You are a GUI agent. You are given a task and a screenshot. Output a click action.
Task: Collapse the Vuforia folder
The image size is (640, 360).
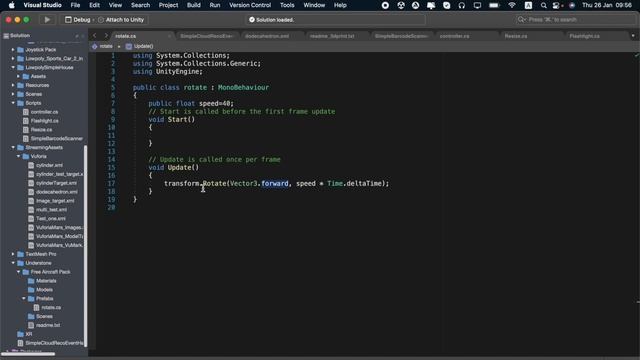click(x=18, y=156)
